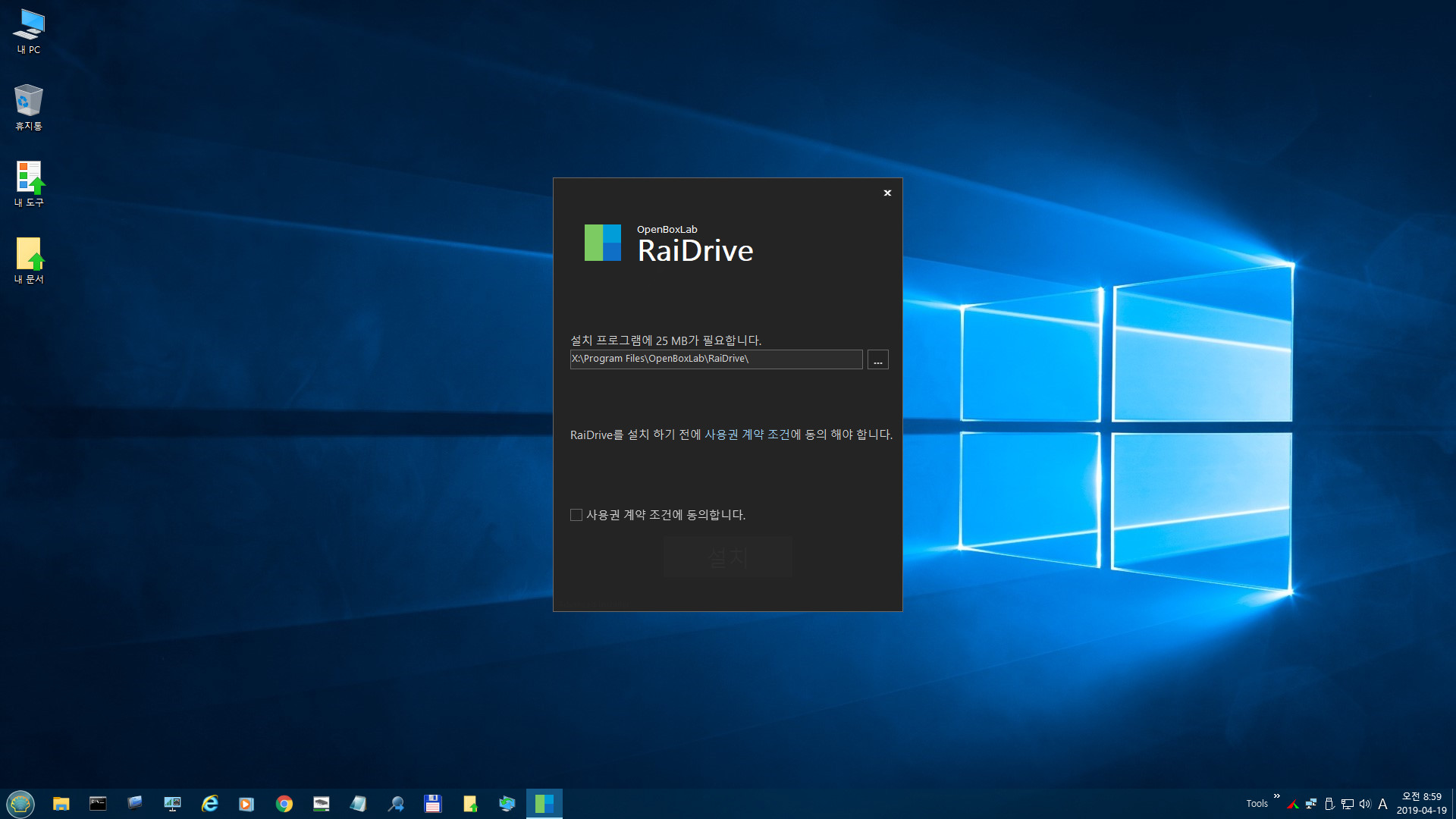Expand the Tools toolbar chevron

pos(1277,796)
